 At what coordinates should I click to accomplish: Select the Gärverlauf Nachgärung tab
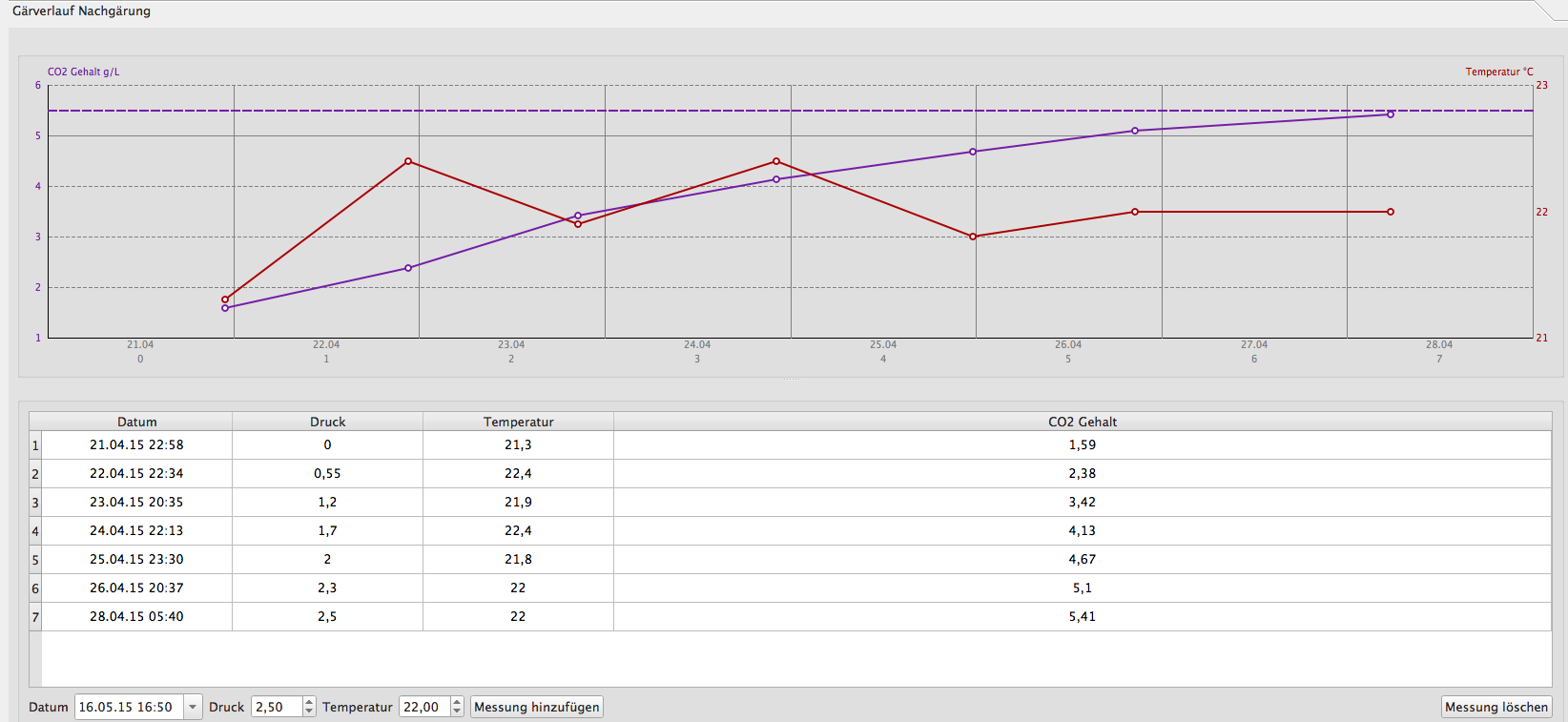click(81, 11)
